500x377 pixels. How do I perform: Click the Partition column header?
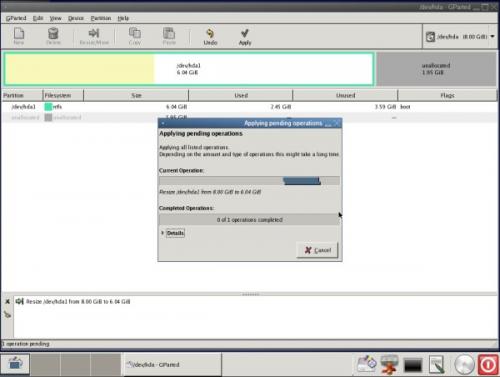22,95
